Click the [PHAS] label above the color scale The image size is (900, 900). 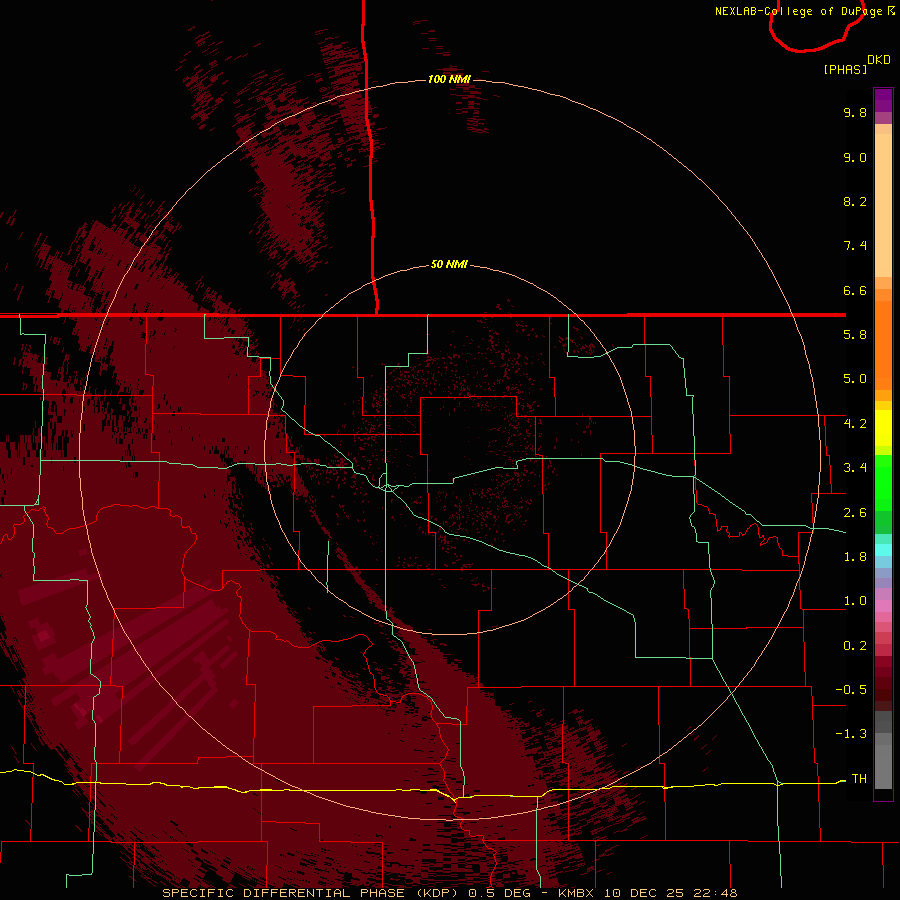[x=845, y=69]
